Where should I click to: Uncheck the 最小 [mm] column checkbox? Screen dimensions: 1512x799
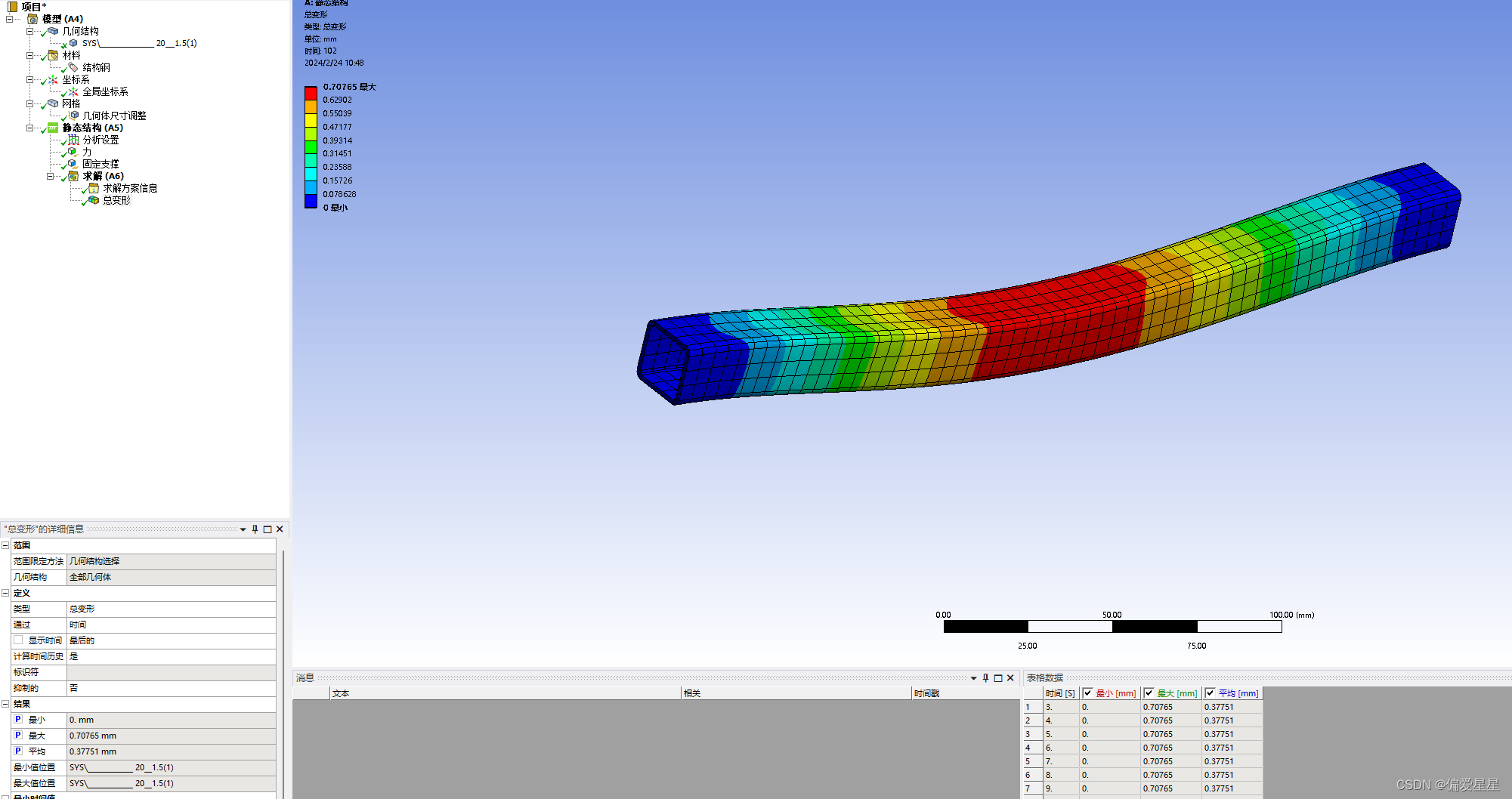(1087, 693)
